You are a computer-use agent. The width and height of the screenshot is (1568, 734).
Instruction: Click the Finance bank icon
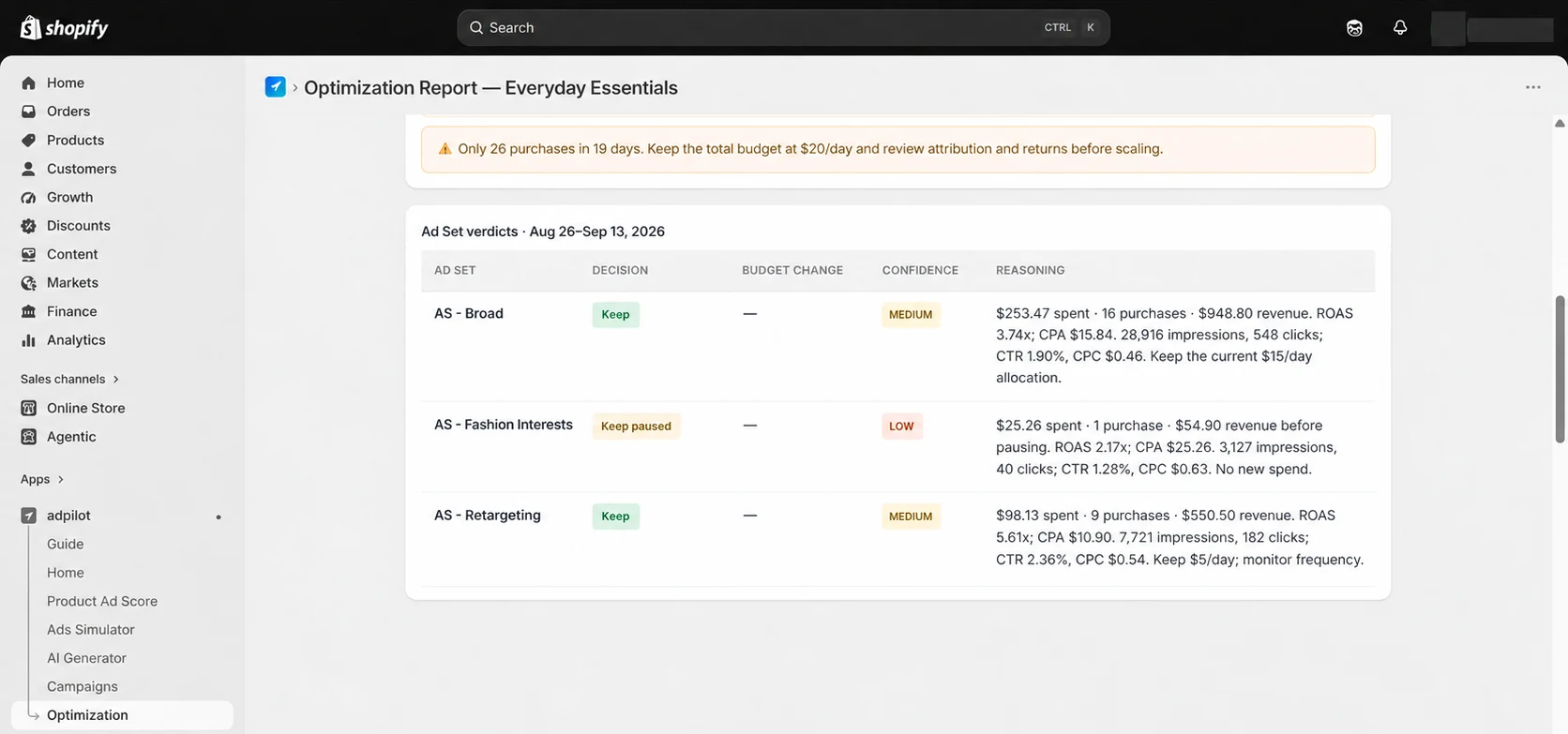(x=28, y=311)
